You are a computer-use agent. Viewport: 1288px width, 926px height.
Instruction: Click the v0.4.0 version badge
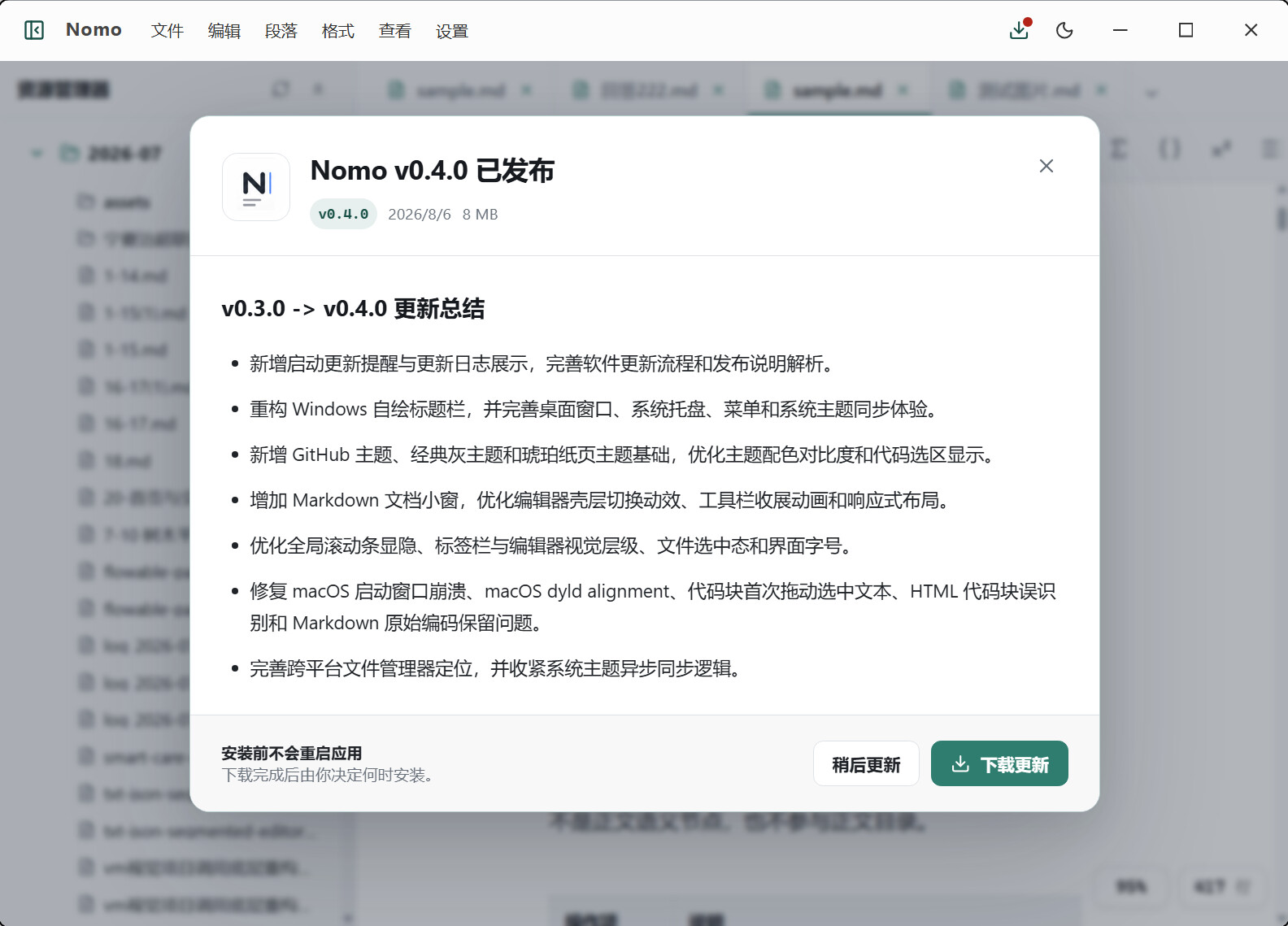coord(343,214)
